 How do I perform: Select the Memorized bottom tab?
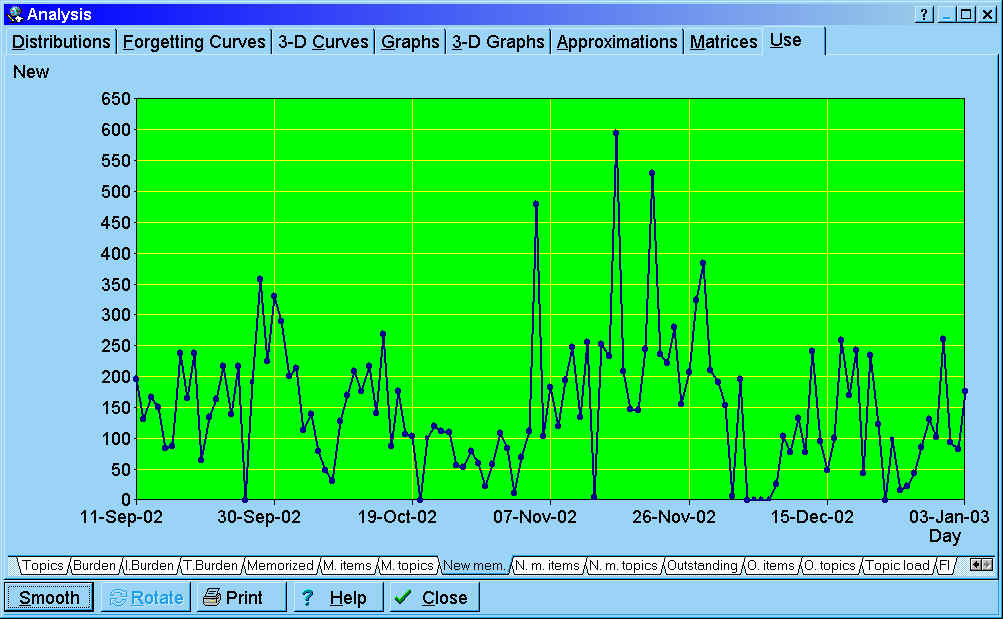pos(281,566)
